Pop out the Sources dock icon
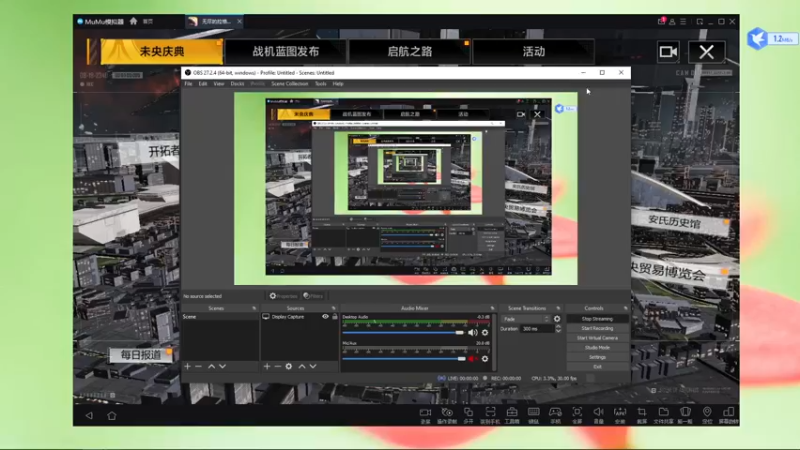This screenshot has height=450, width=800. 334,308
